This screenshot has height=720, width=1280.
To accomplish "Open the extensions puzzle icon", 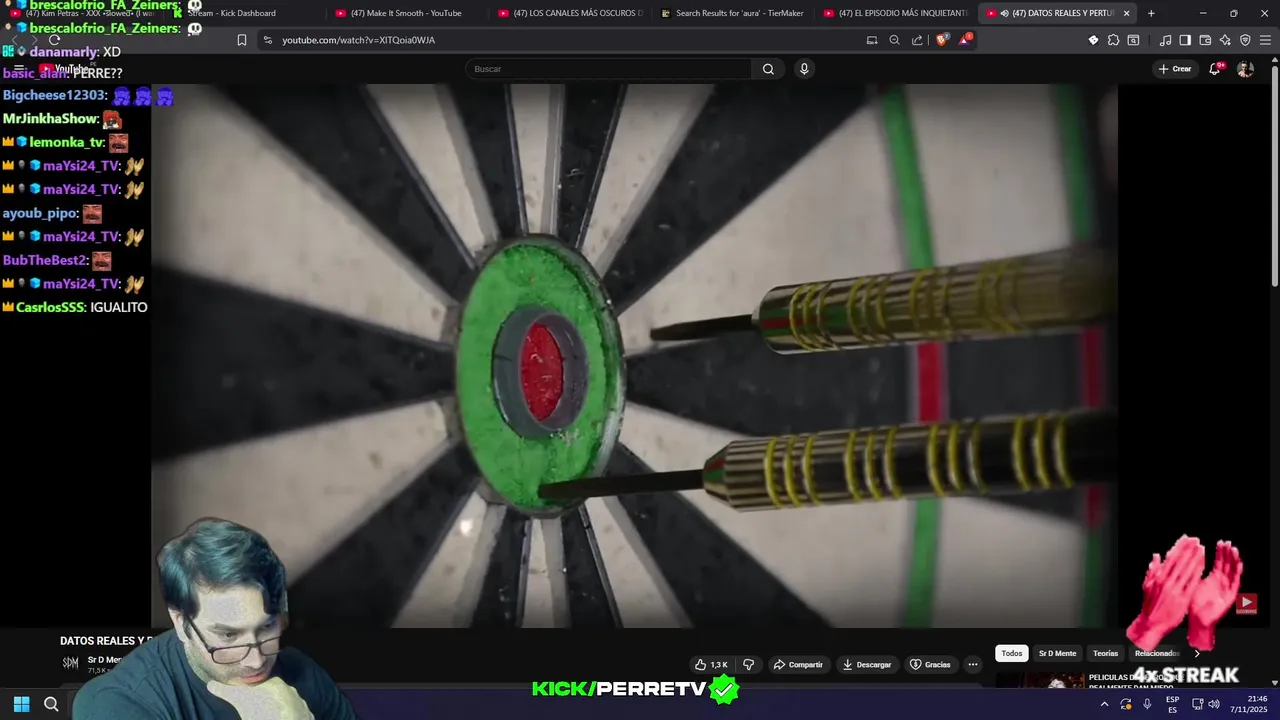I will pyautogui.click(x=1113, y=40).
